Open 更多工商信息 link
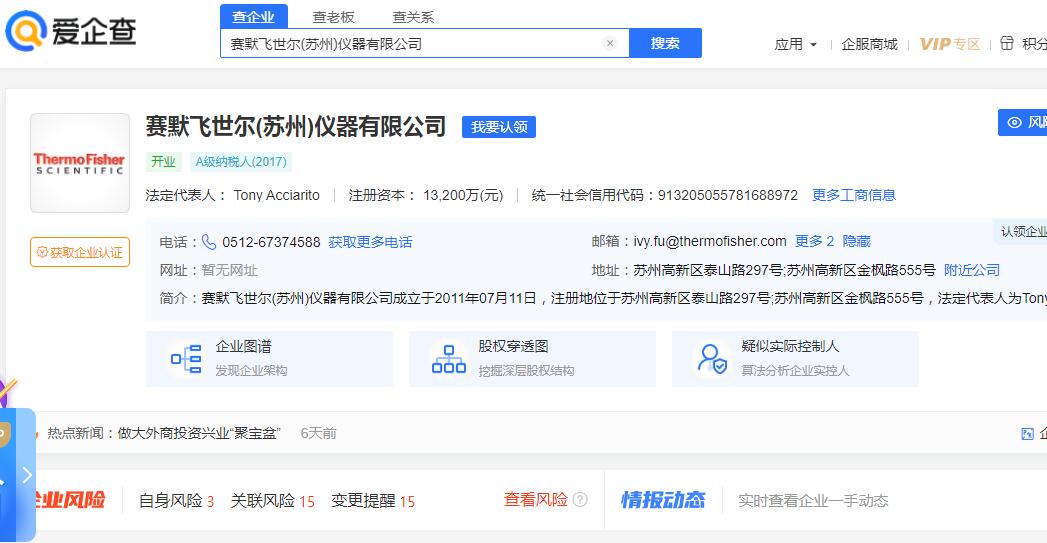This screenshot has width=1047, height=543. 854,195
